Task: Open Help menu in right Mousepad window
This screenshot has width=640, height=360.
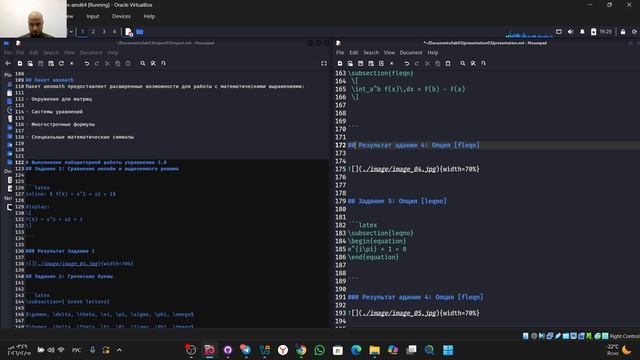Action: pyautogui.click(x=433, y=53)
